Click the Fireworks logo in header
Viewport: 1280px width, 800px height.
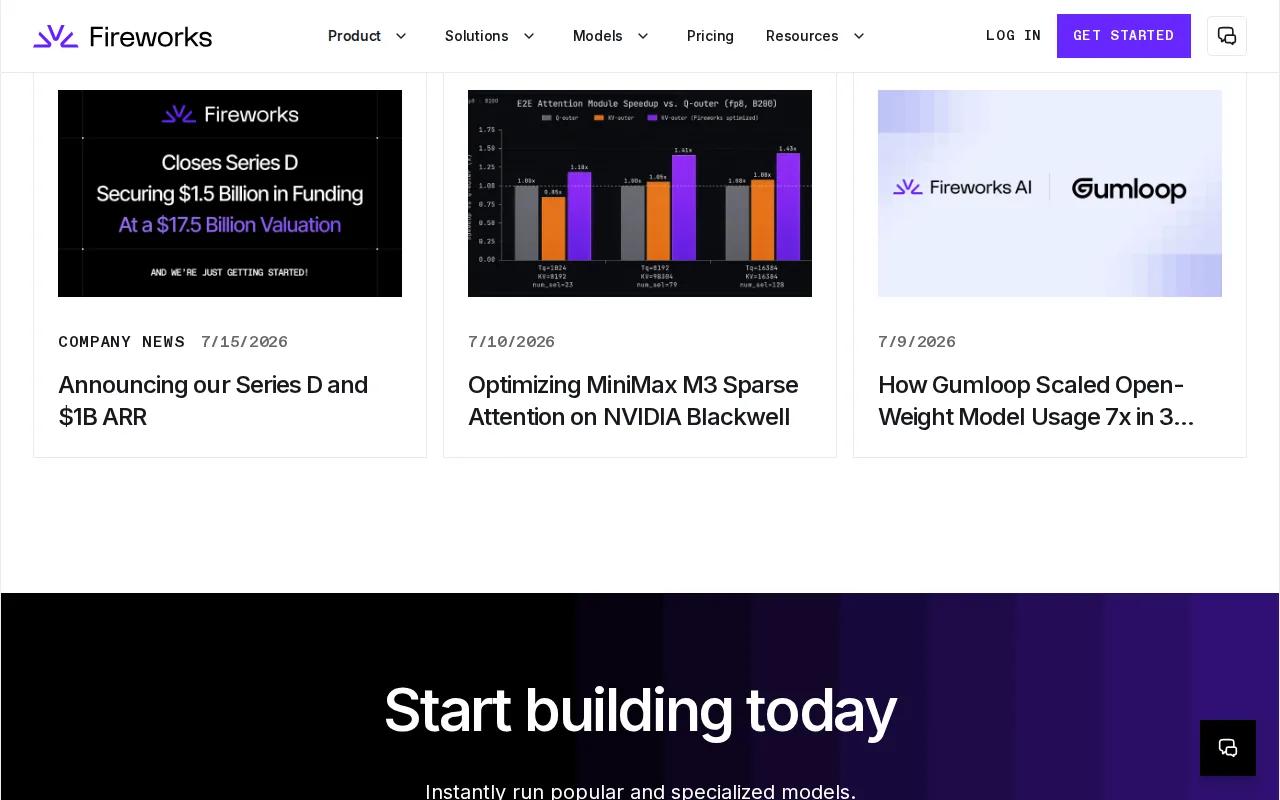coord(122,36)
